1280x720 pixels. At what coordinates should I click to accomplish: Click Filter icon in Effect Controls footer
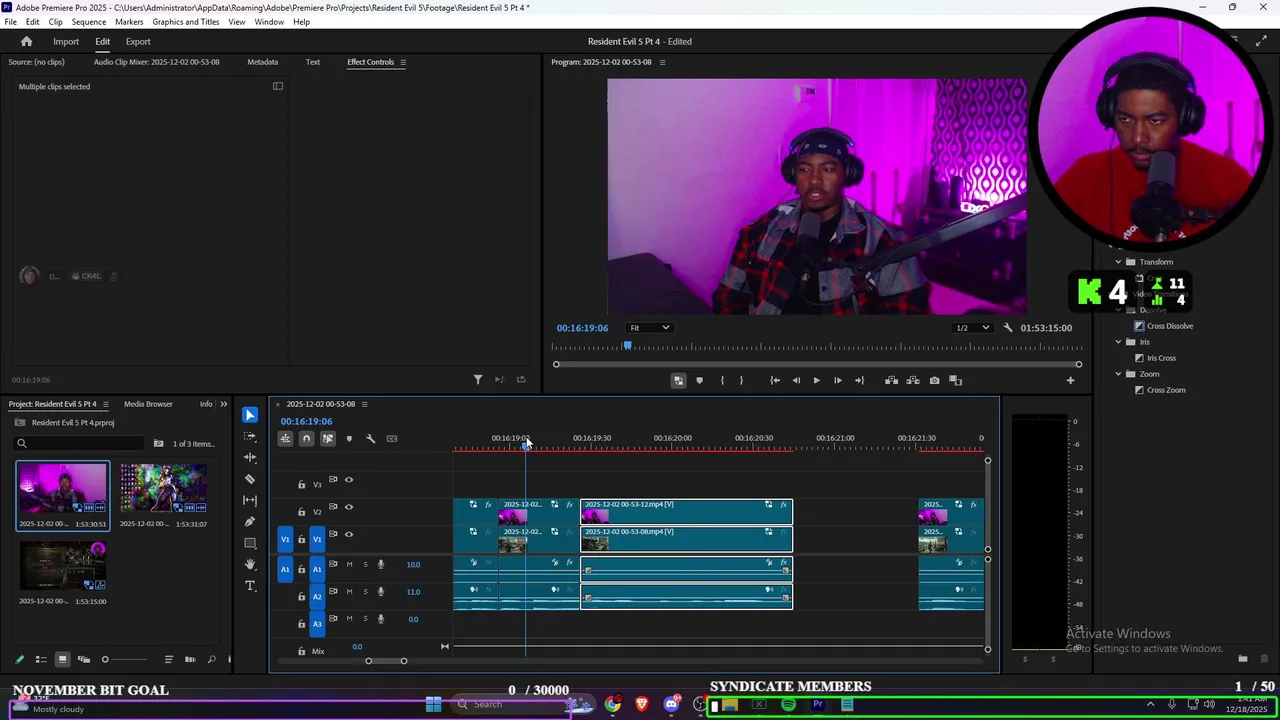(477, 380)
